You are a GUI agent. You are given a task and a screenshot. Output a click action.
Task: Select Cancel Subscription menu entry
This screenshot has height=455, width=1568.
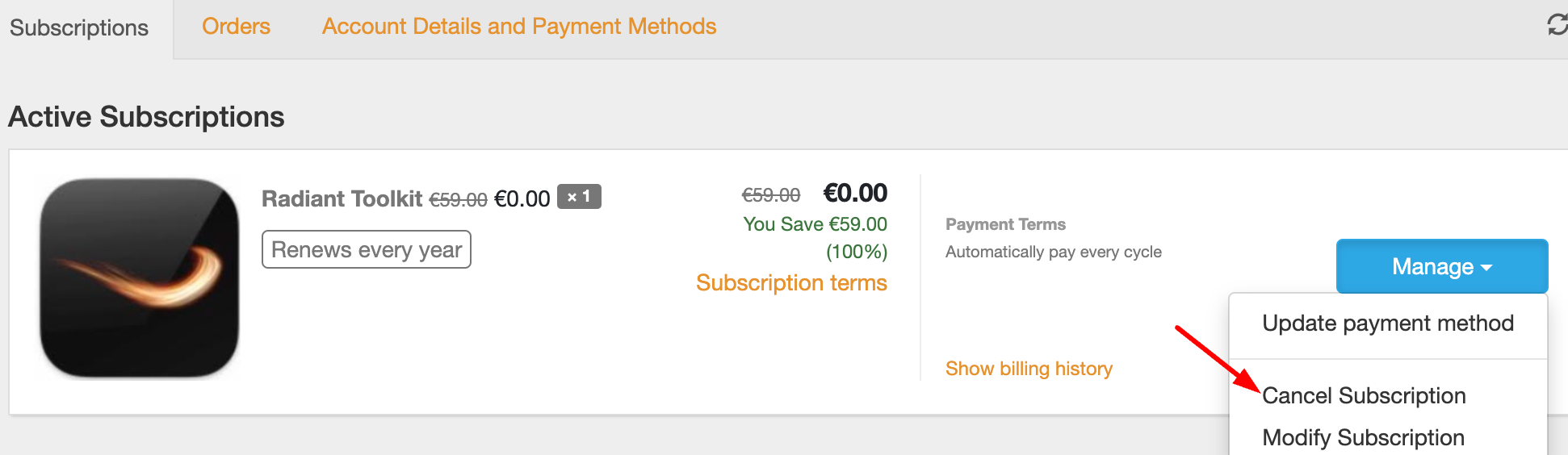pos(1364,395)
